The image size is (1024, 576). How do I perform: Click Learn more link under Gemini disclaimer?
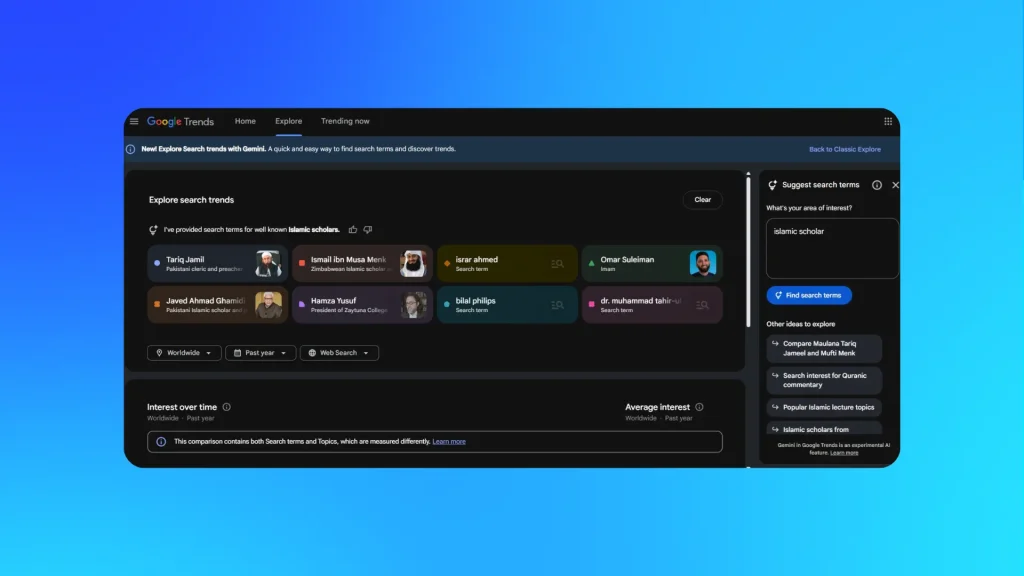tap(844, 453)
